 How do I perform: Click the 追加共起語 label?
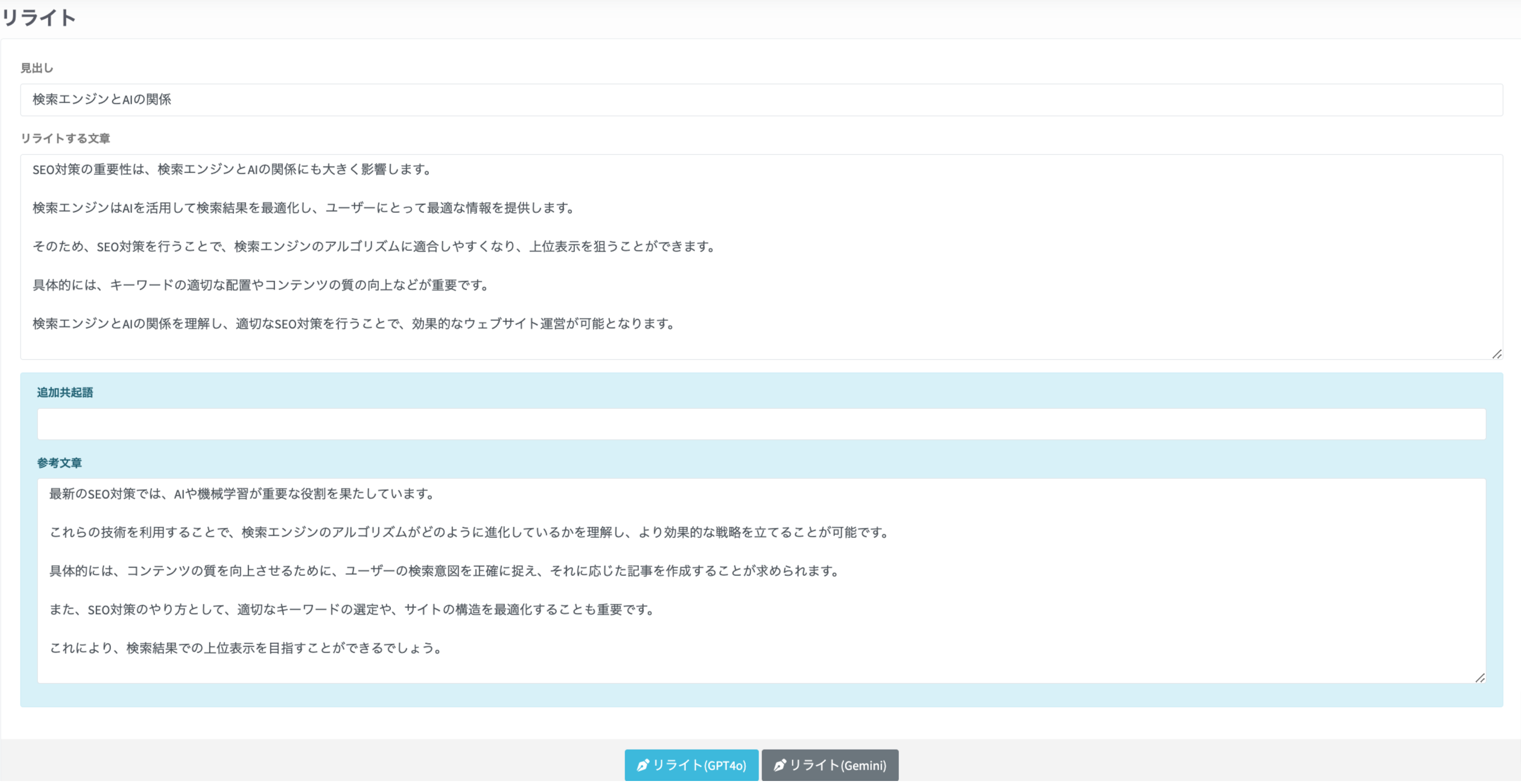coord(65,393)
